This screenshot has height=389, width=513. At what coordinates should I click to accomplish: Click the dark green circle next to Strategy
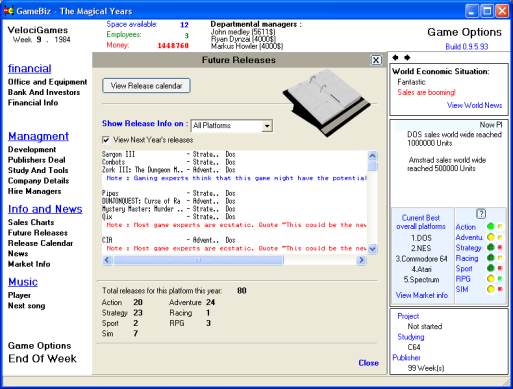(x=491, y=247)
